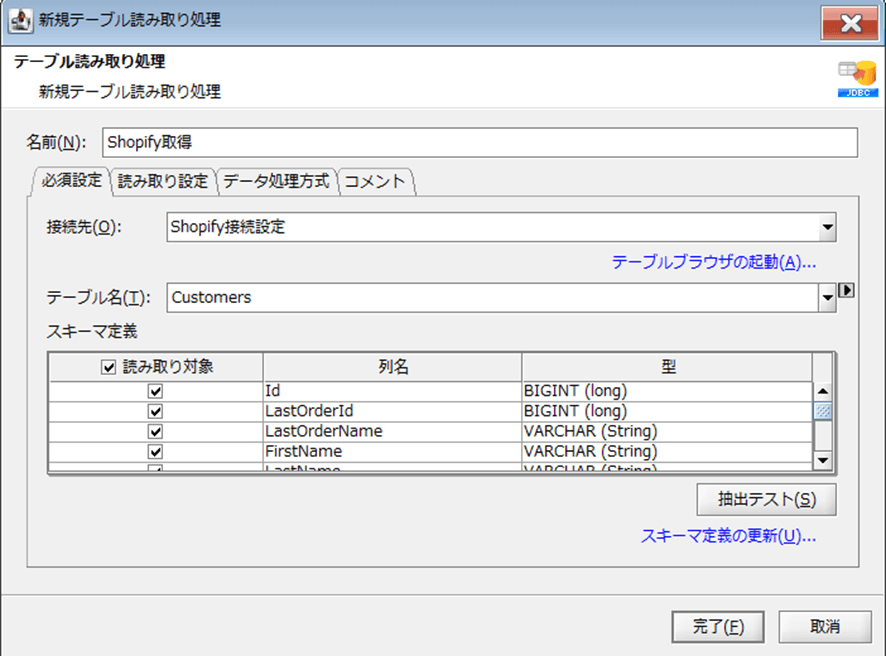Uncheck the LastOrderId row checkbox
Viewport: 886px width, 656px height.
tap(155, 411)
